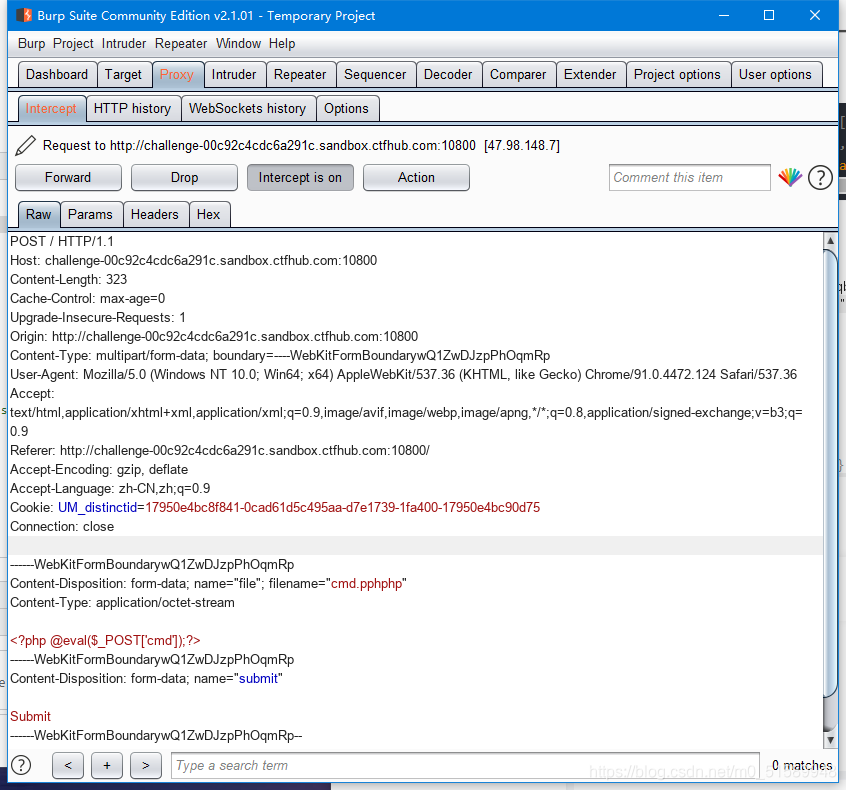Open the help question mark near comment field
The image size is (846, 790).
pos(820,178)
